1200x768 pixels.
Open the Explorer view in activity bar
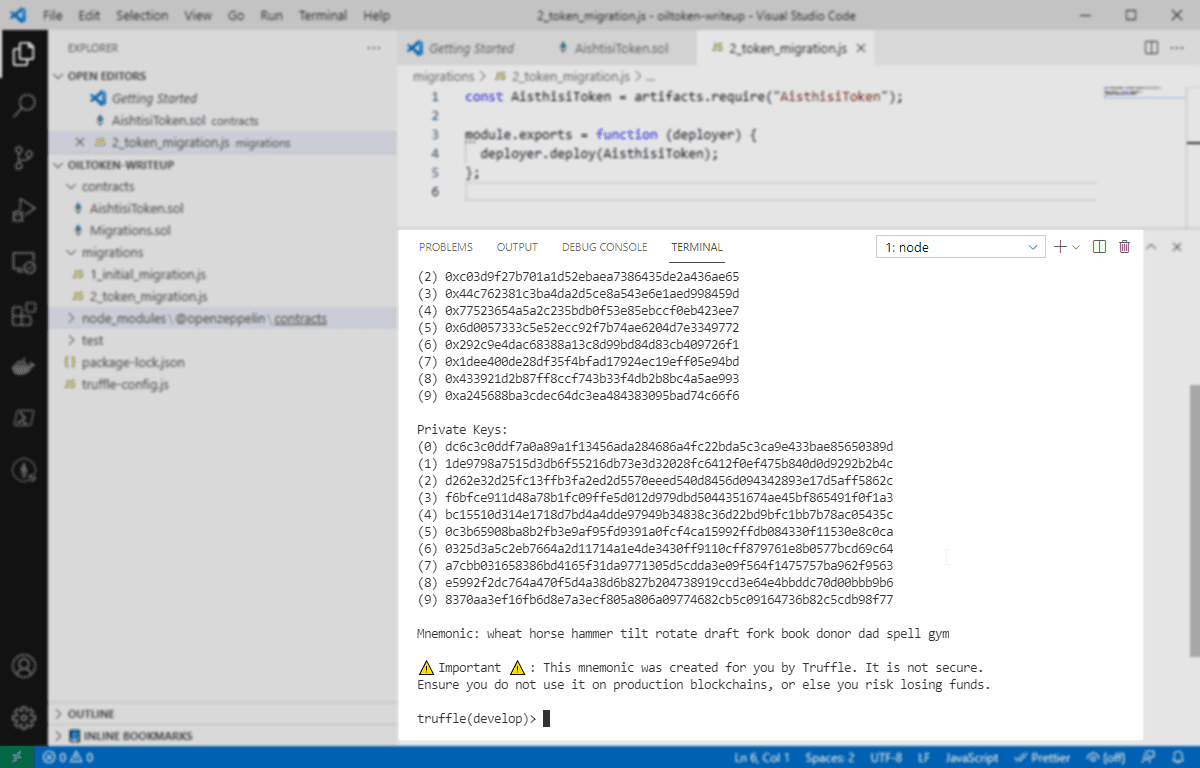click(x=23, y=53)
